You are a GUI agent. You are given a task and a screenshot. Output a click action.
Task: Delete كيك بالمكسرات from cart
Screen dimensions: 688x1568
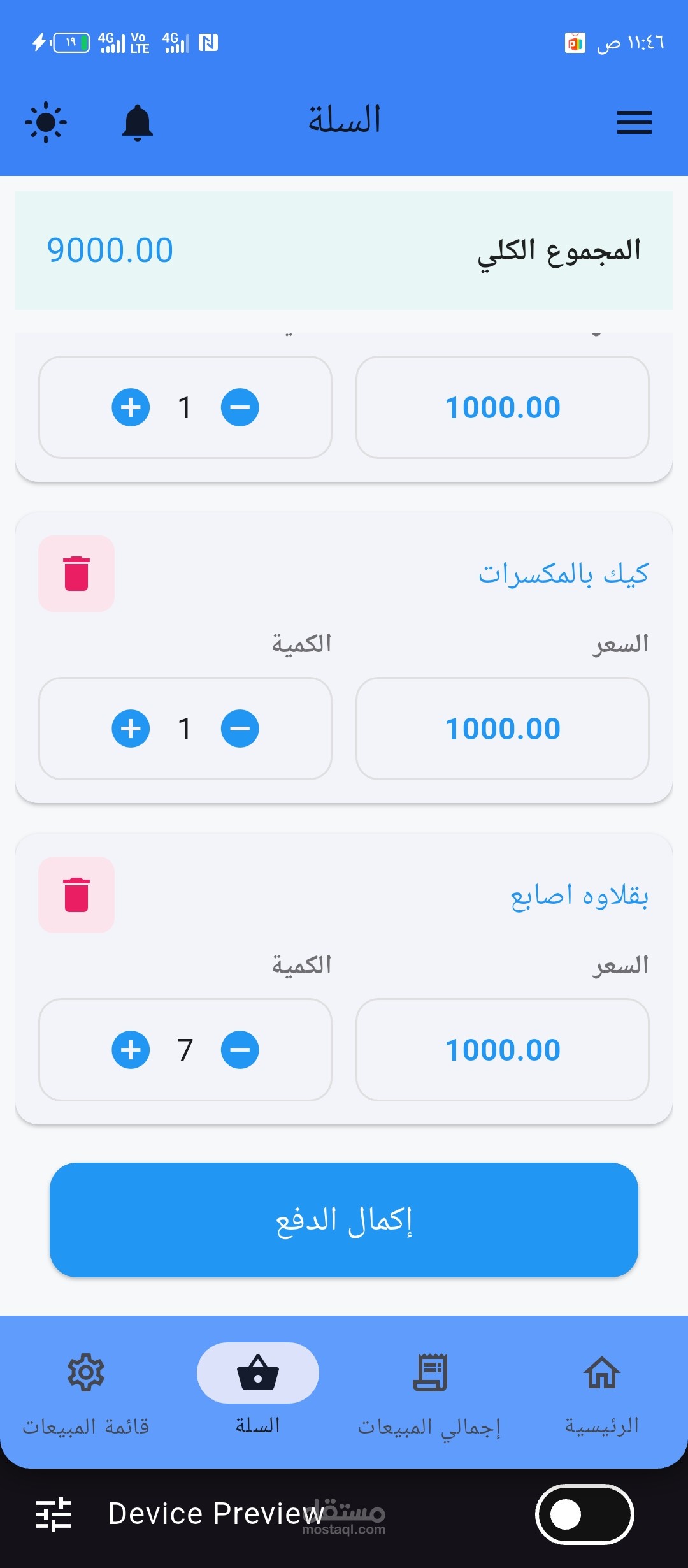coord(76,574)
